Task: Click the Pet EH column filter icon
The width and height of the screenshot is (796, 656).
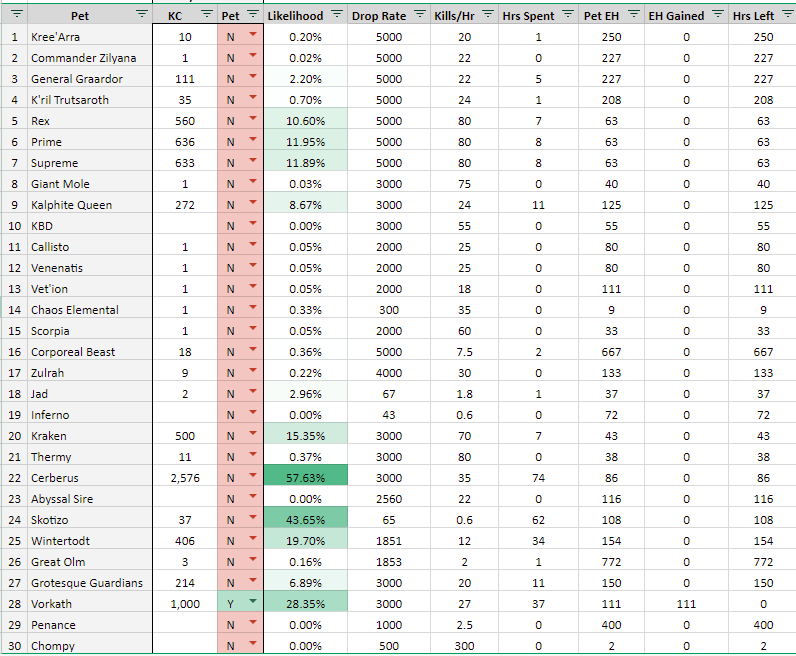Action: pyautogui.click(x=633, y=15)
